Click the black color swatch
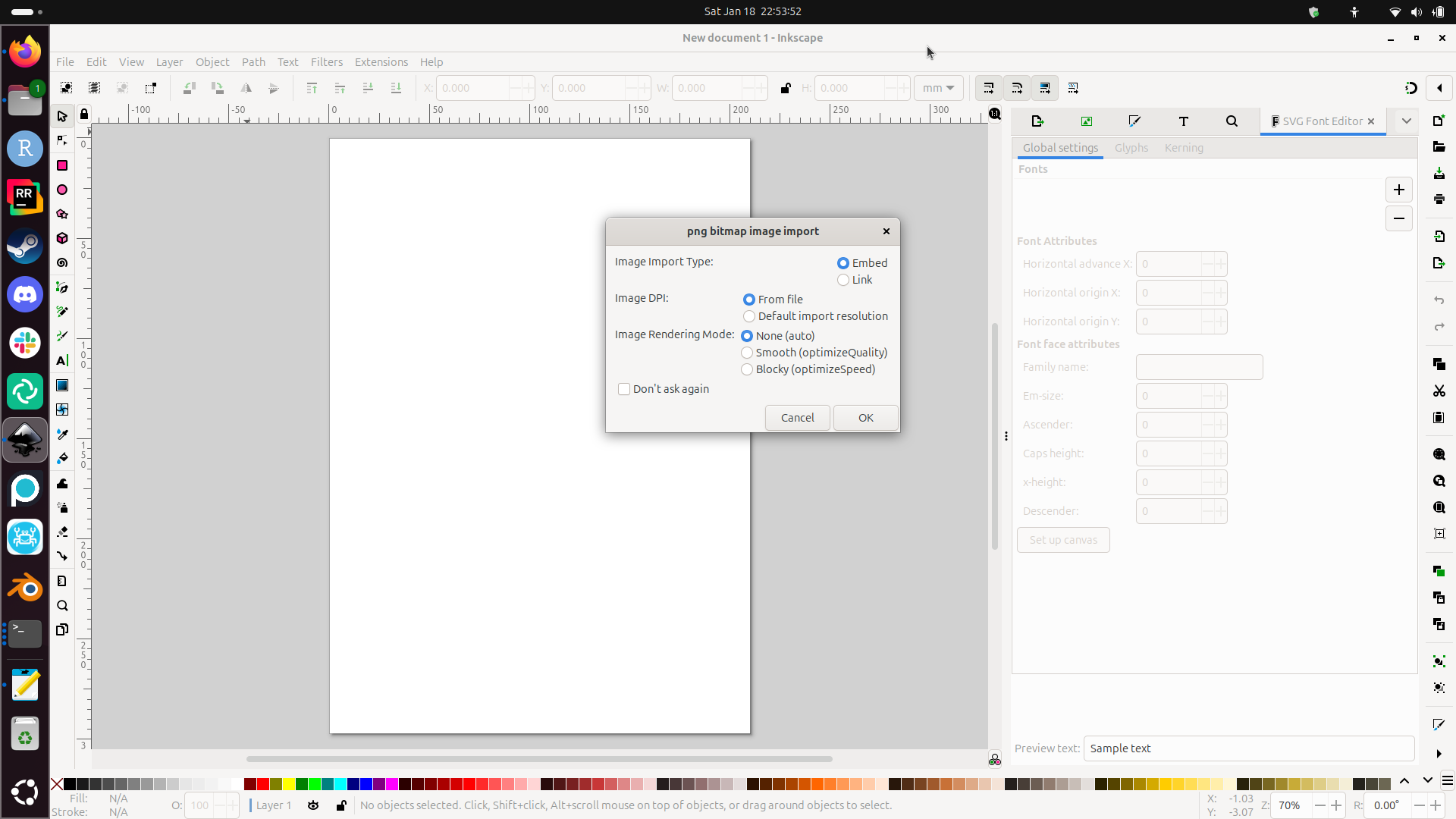1456x819 pixels. click(70, 783)
